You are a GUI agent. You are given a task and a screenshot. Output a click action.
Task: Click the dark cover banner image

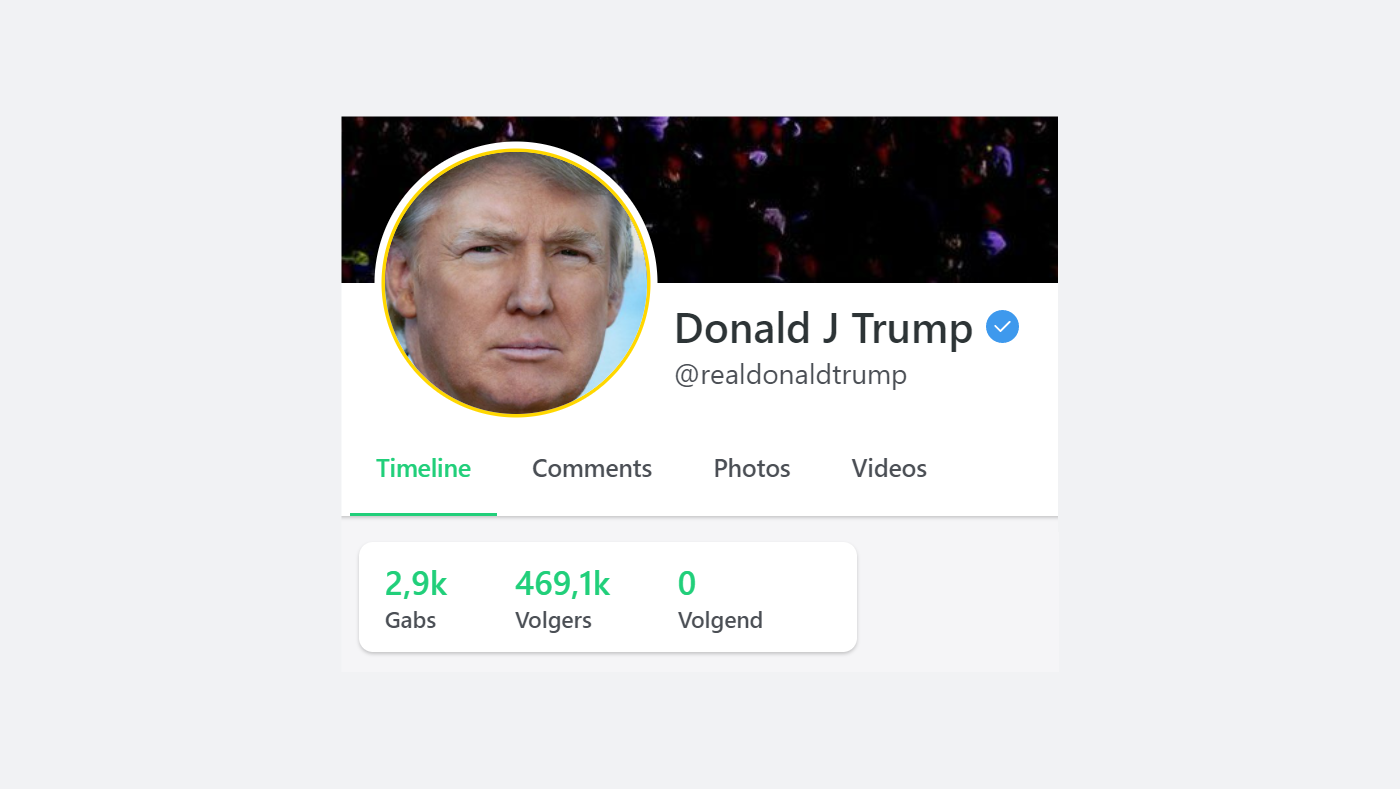pos(850,200)
